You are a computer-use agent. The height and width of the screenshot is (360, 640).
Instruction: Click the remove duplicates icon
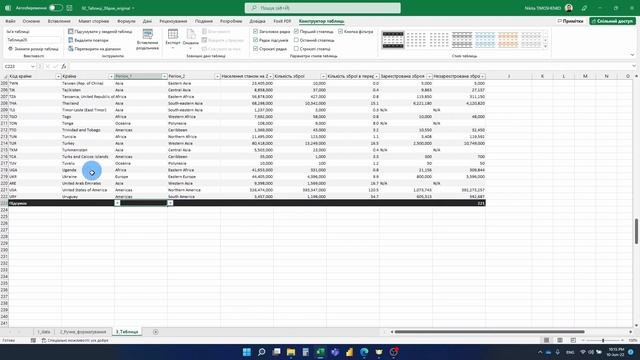[x=71, y=40]
